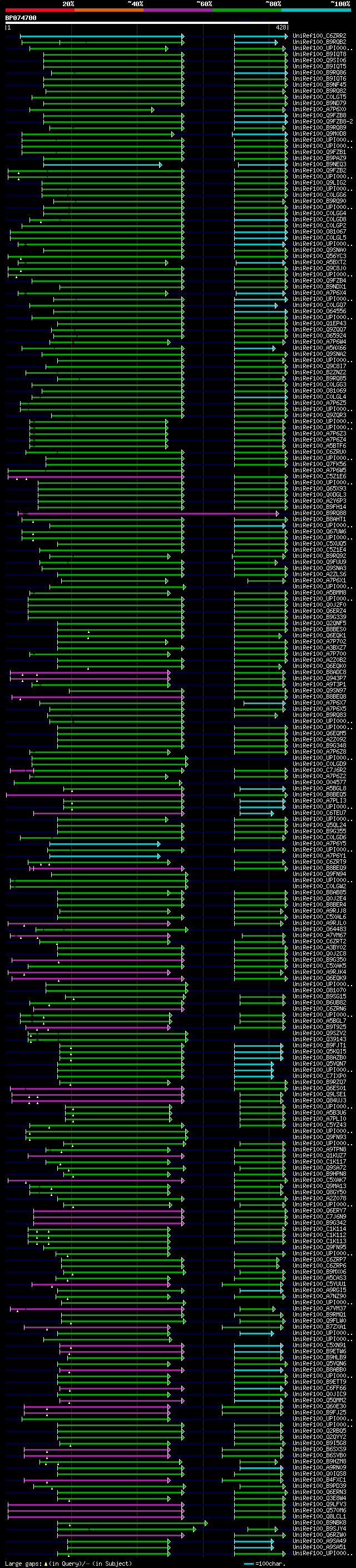
Task: Open hit UniRef100_B9RQ90
Action: click(x=319, y=201)
